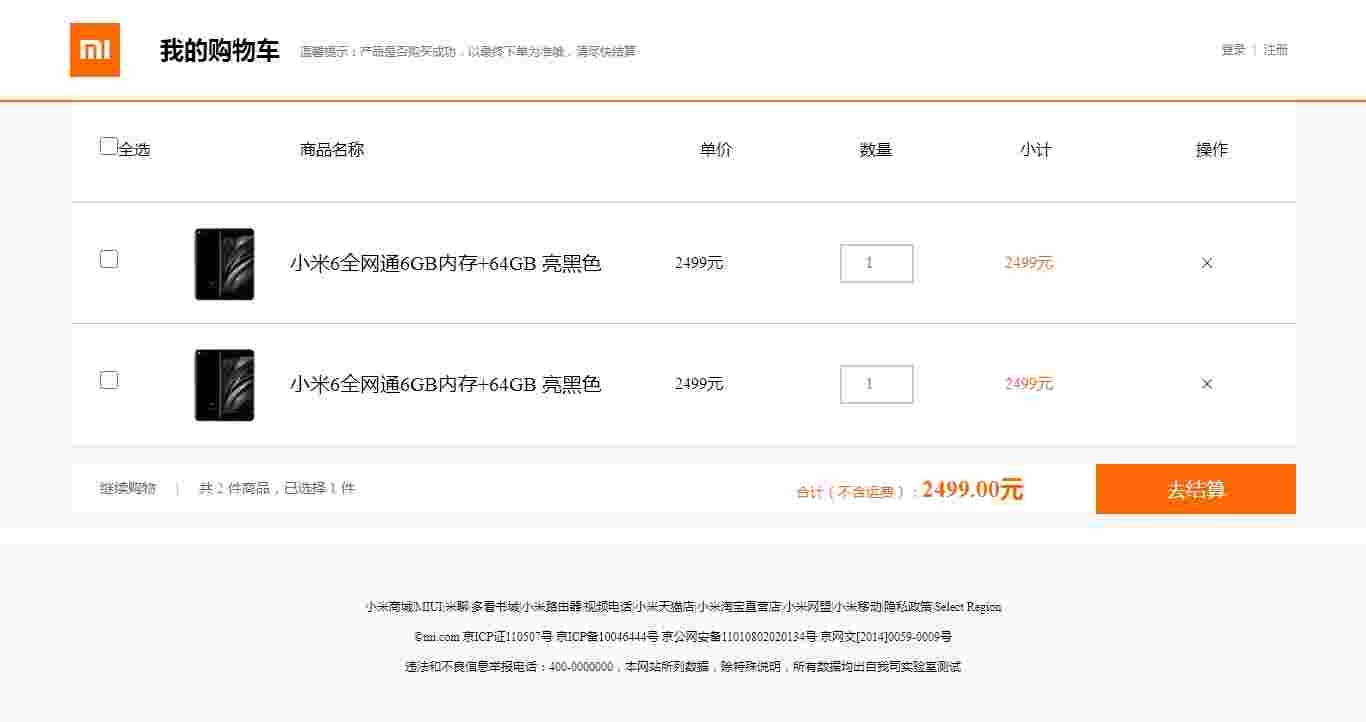Viewport: 1366px width, 722px height.
Task: Click the orange subtotal 2499元 in first row
Action: pyautogui.click(x=1029, y=263)
